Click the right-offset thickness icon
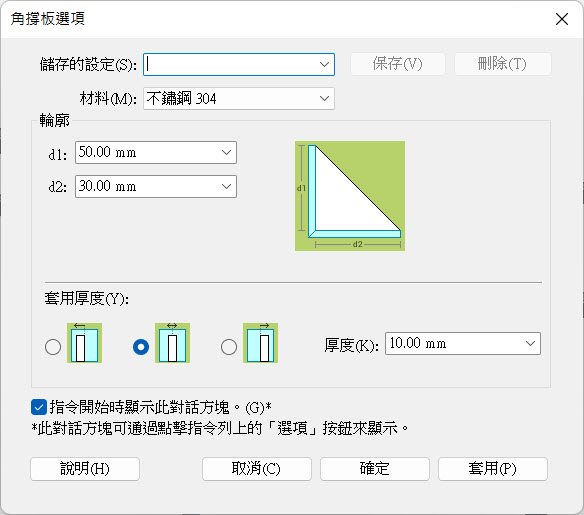Viewport: 584px width, 515px height. coord(261,343)
